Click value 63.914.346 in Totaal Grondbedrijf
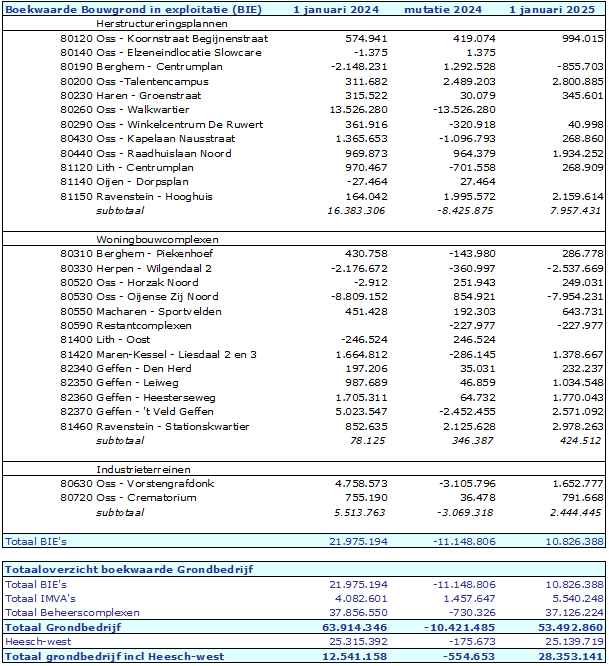Screen dimensions: 609x666 (355, 628)
